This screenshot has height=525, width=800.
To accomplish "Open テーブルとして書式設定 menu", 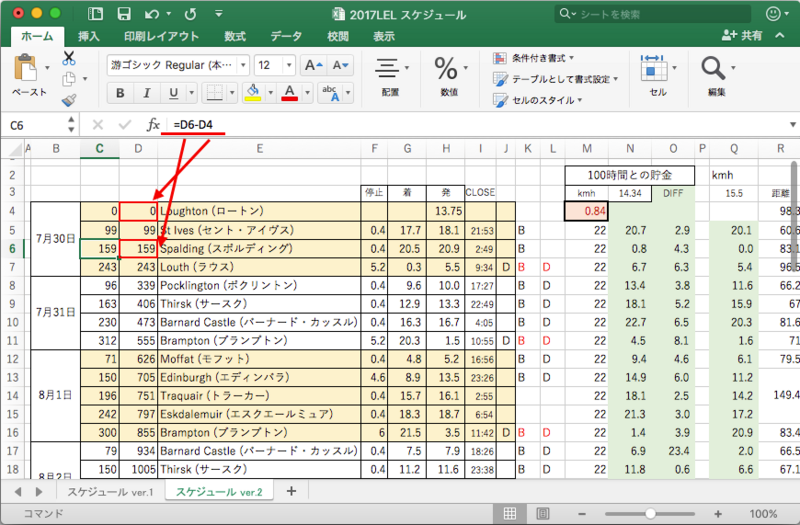I will click(555, 79).
